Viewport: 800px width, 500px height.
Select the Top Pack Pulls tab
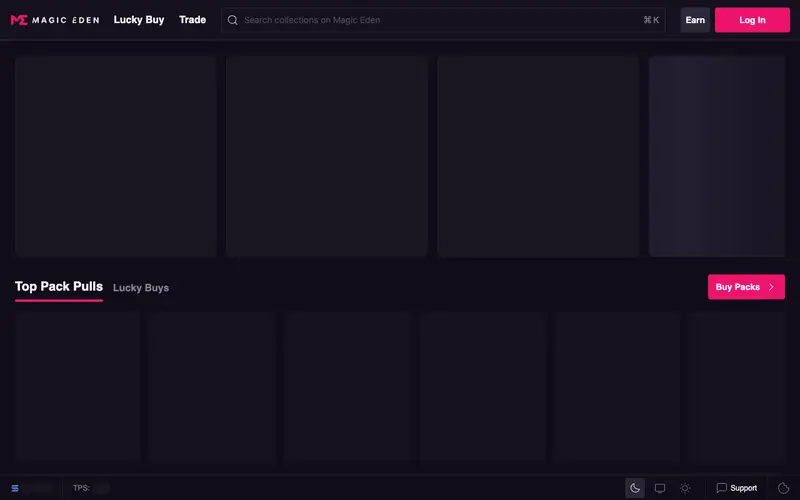59,287
